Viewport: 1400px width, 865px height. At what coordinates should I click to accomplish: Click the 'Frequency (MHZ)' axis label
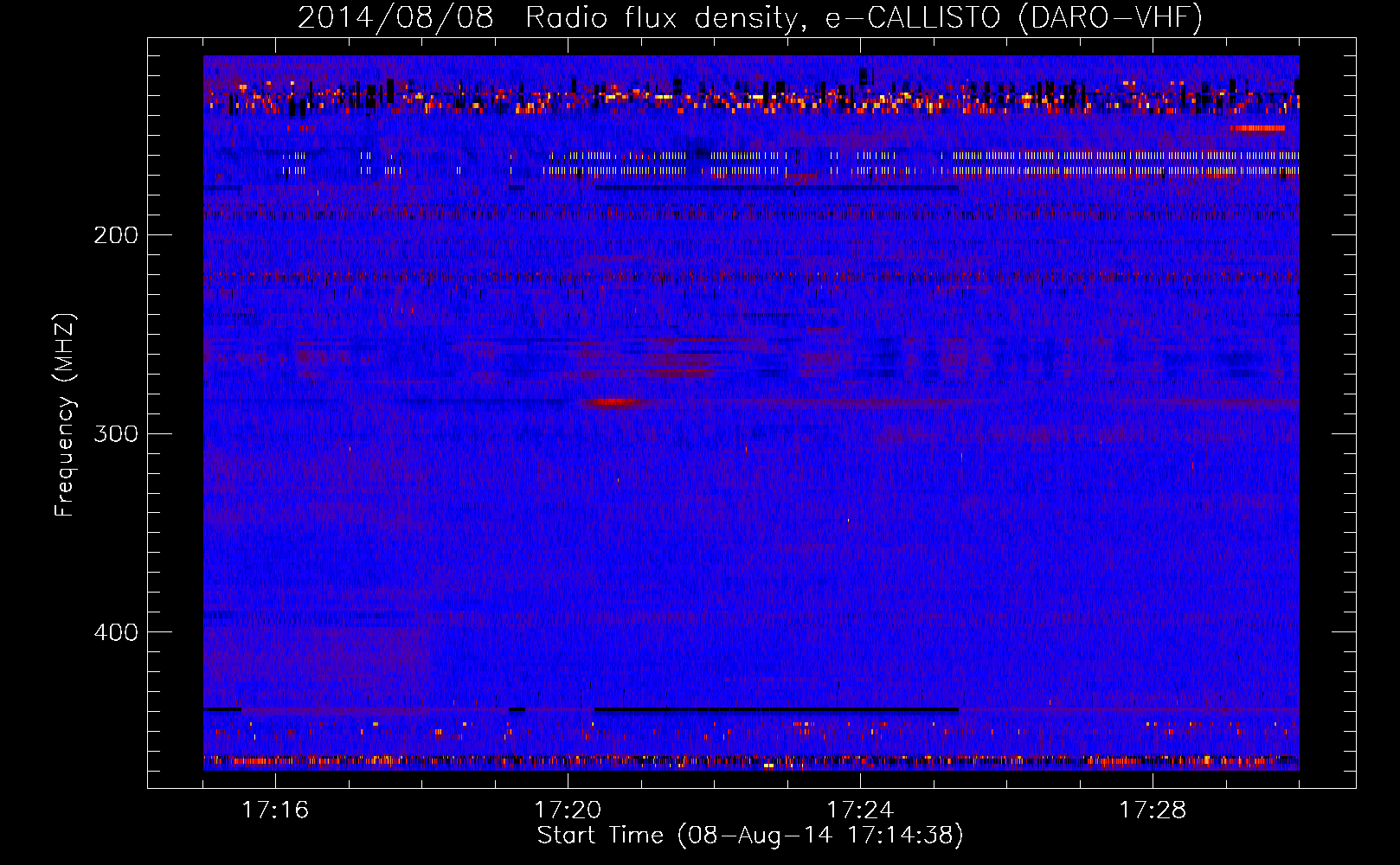tap(65, 415)
